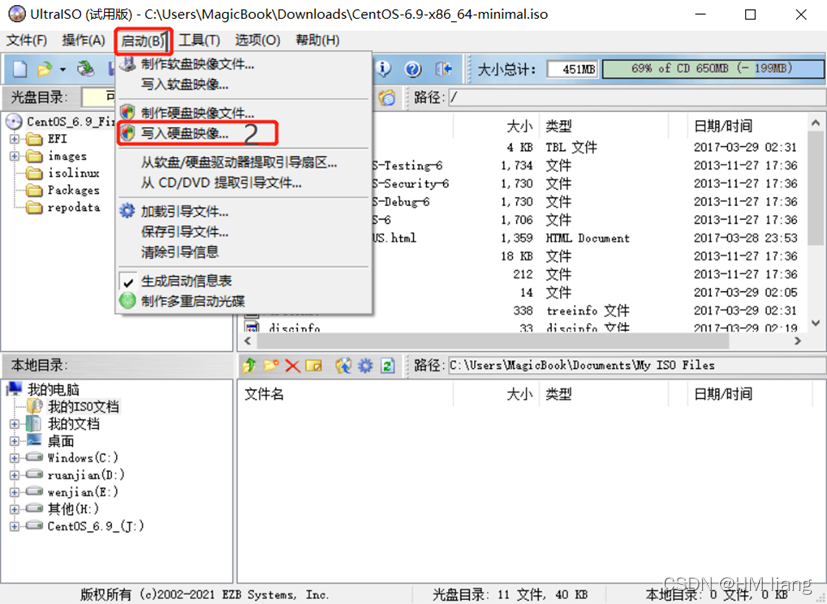Viewport: 827px width, 604px height.
Task: Expand the CentOS_6.9_(J:) drive node
Action: (14, 526)
